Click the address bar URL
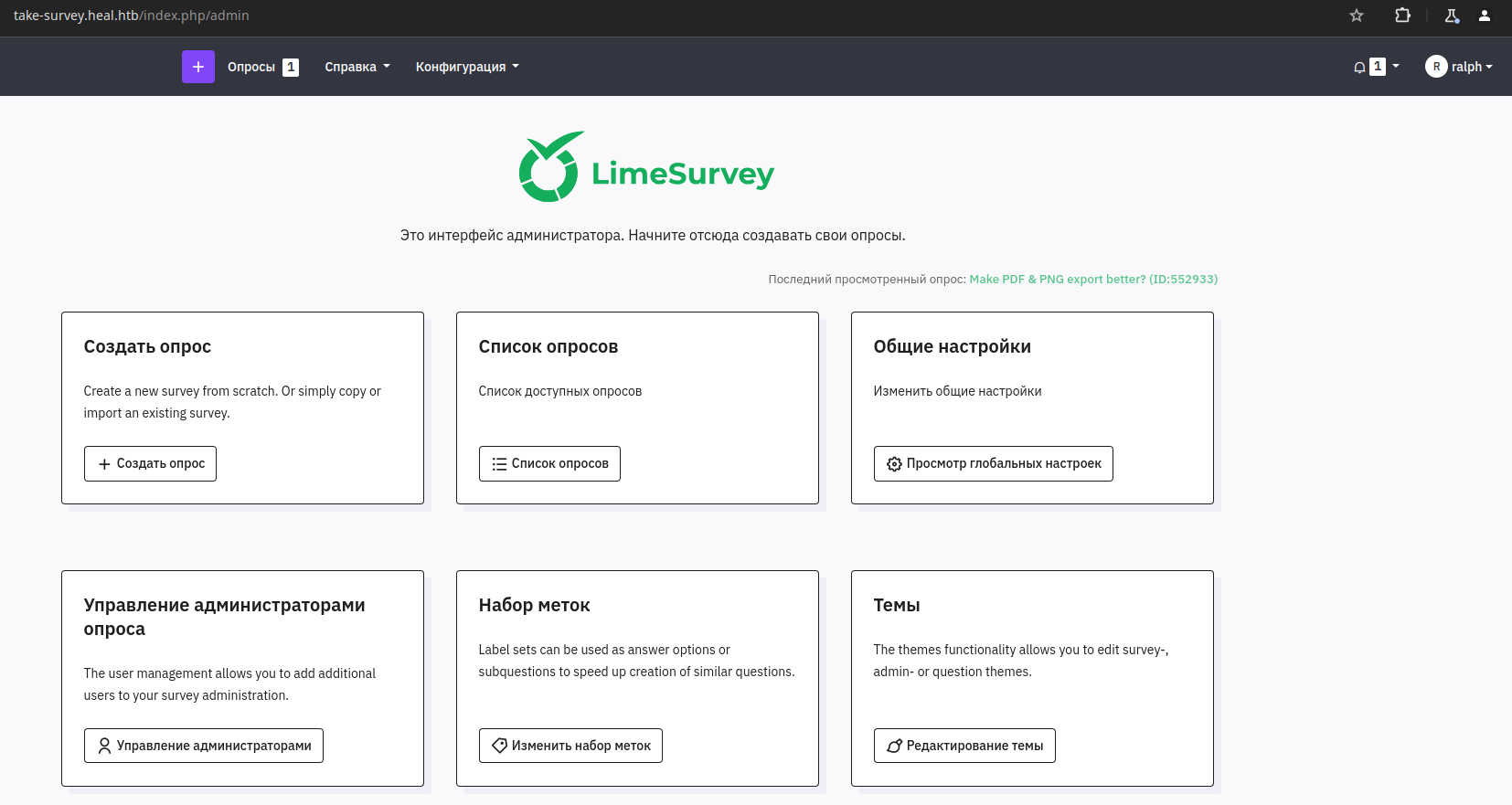 (131, 16)
